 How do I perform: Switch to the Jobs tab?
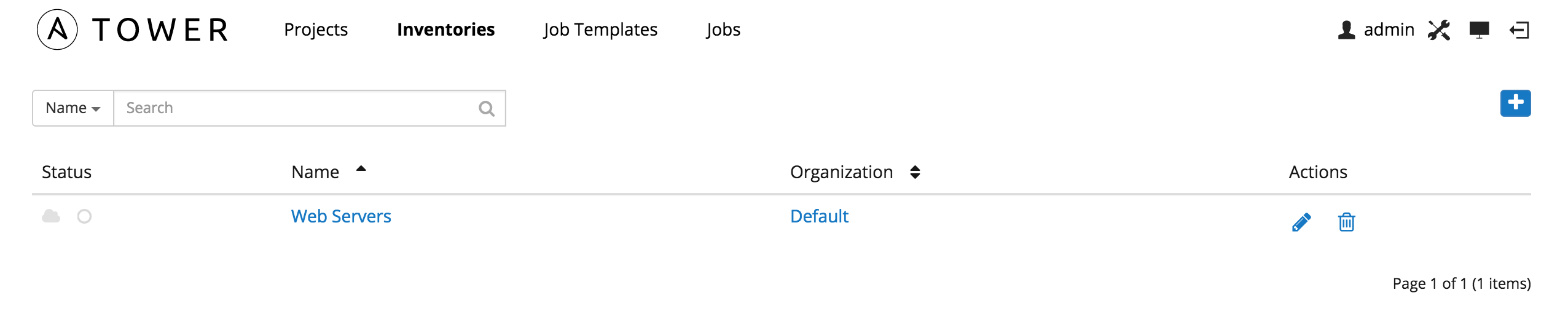(723, 29)
